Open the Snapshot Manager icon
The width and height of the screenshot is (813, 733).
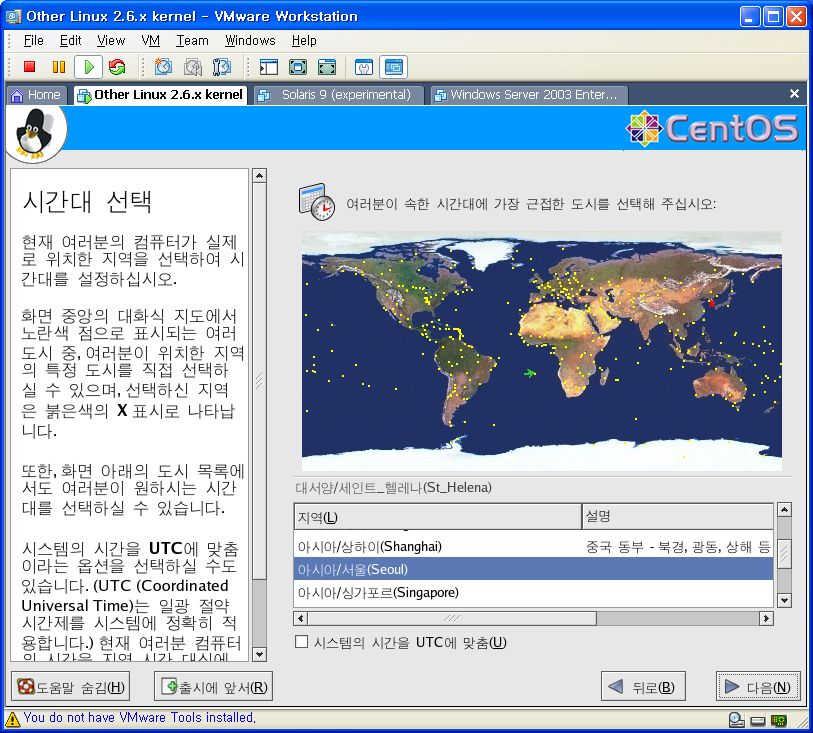coord(222,67)
